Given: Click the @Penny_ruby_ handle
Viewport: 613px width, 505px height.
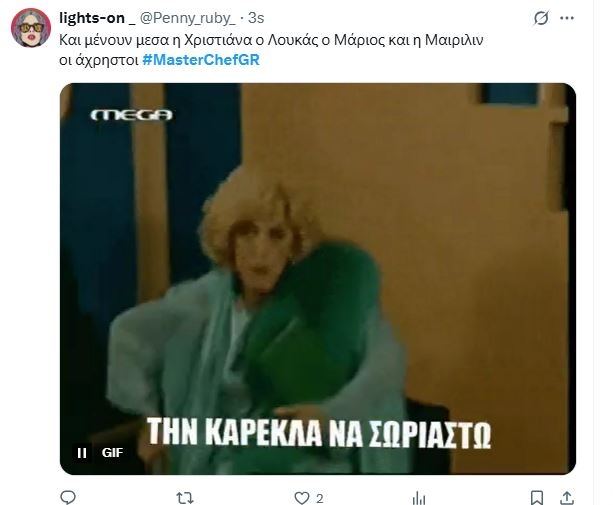Looking at the screenshot, I should 188,18.
